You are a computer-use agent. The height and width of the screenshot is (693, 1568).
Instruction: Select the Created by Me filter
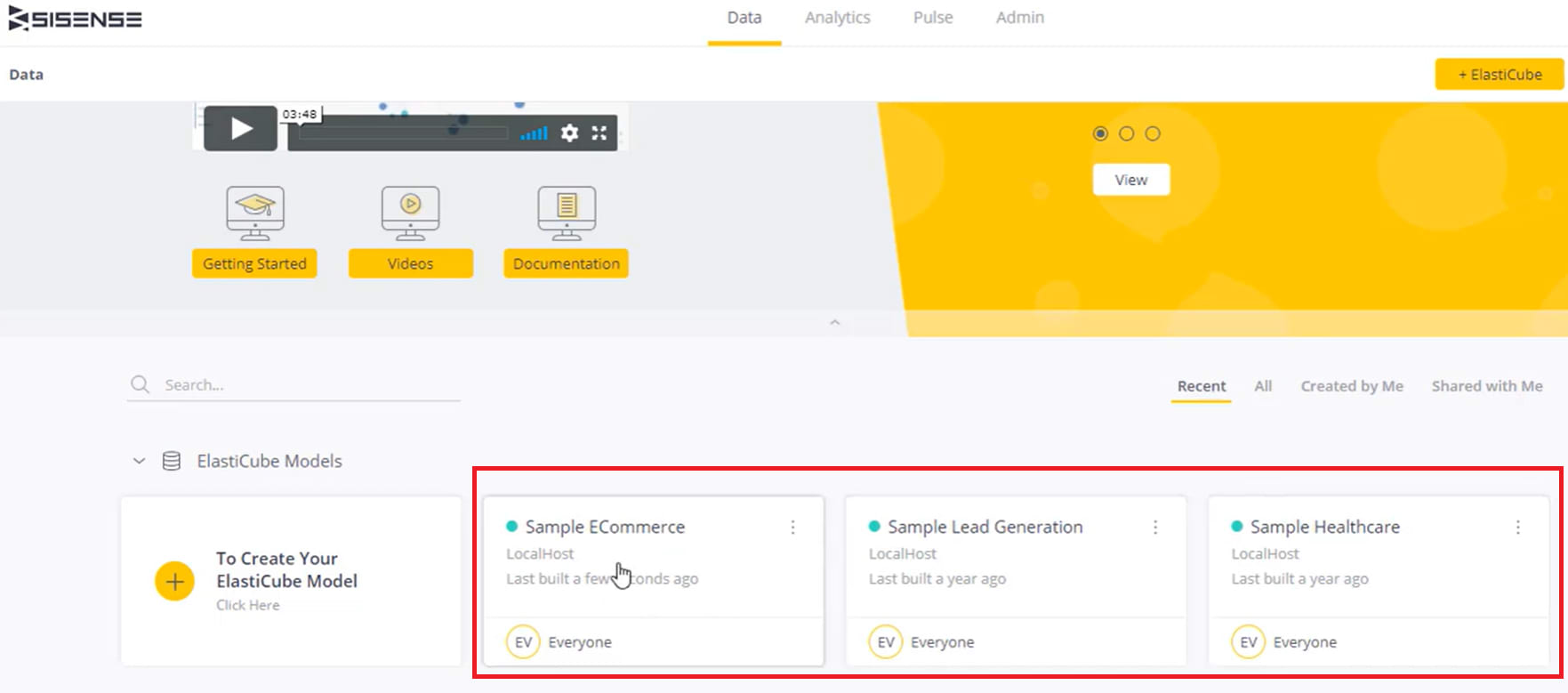1352,386
